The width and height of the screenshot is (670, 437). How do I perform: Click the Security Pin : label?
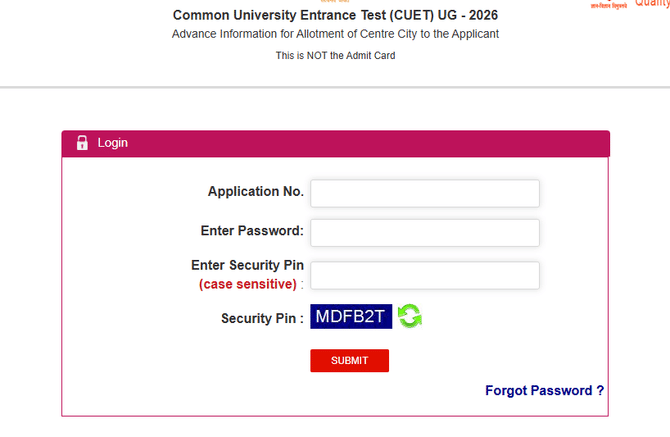tap(262, 318)
